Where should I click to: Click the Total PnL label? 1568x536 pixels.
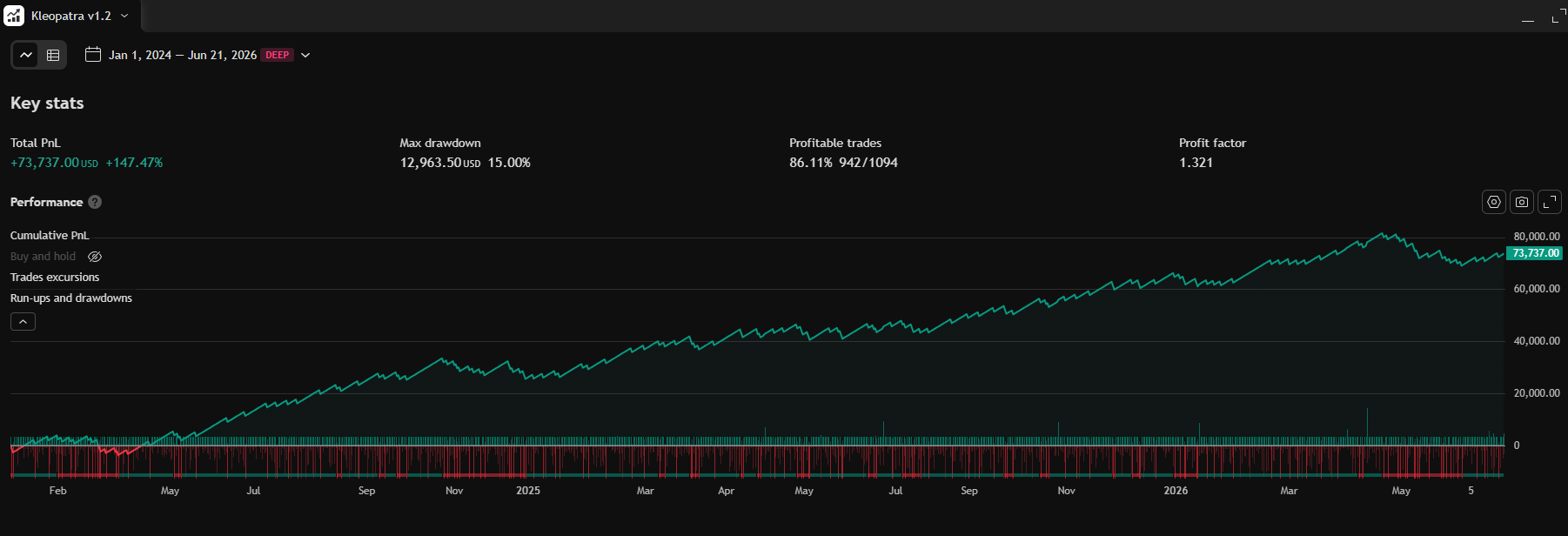click(35, 143)
